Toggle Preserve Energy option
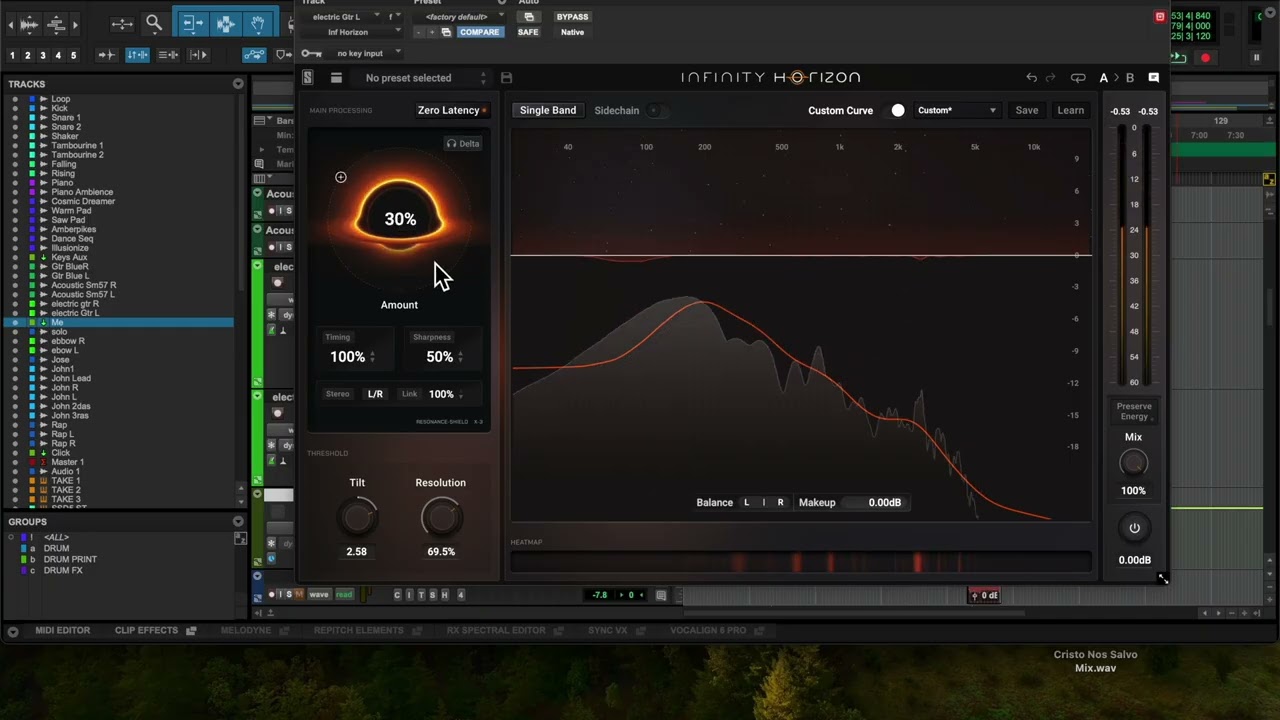 coord(1134,411)
